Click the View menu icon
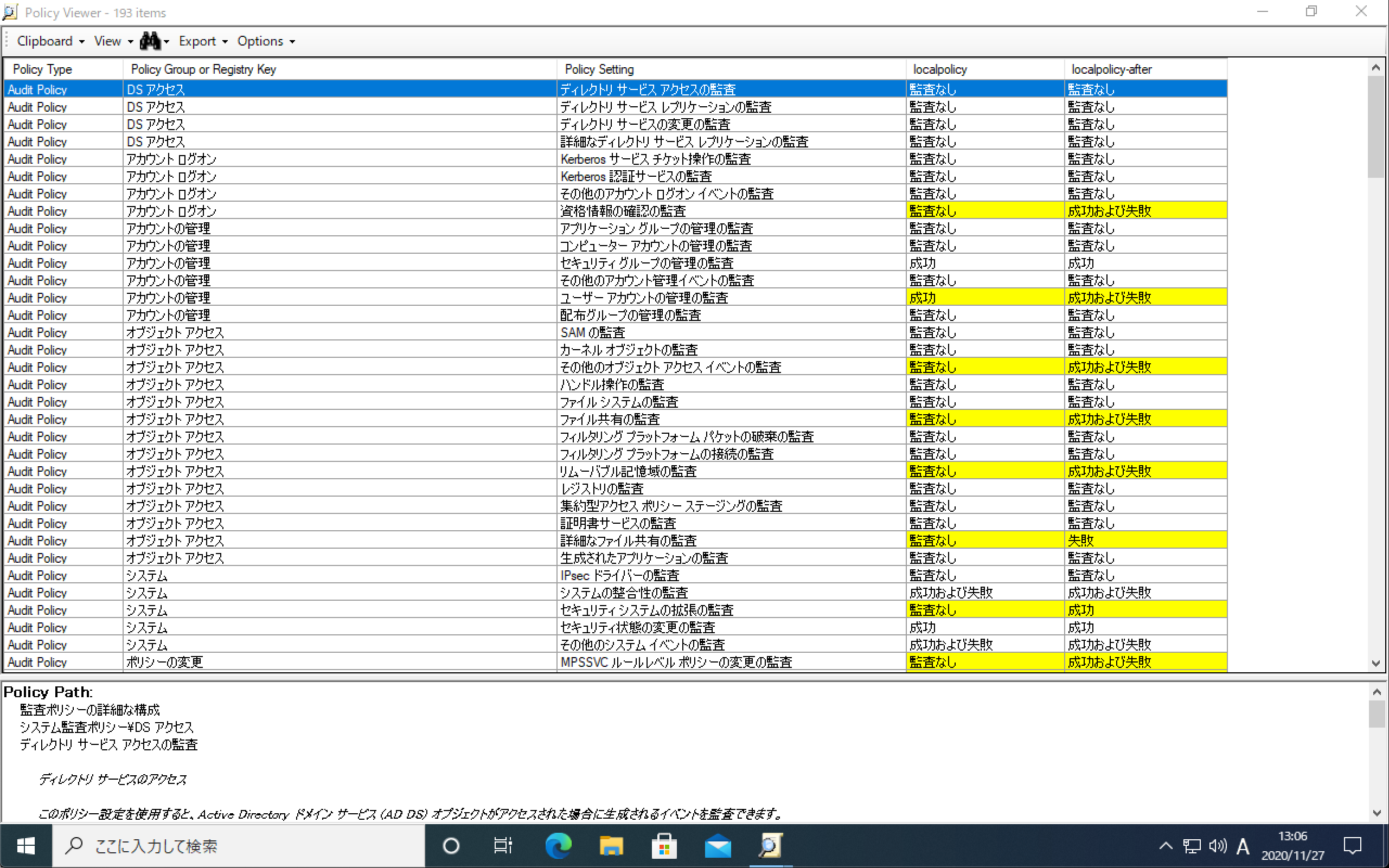The image size is (1389, 868). tap(108, 40)
